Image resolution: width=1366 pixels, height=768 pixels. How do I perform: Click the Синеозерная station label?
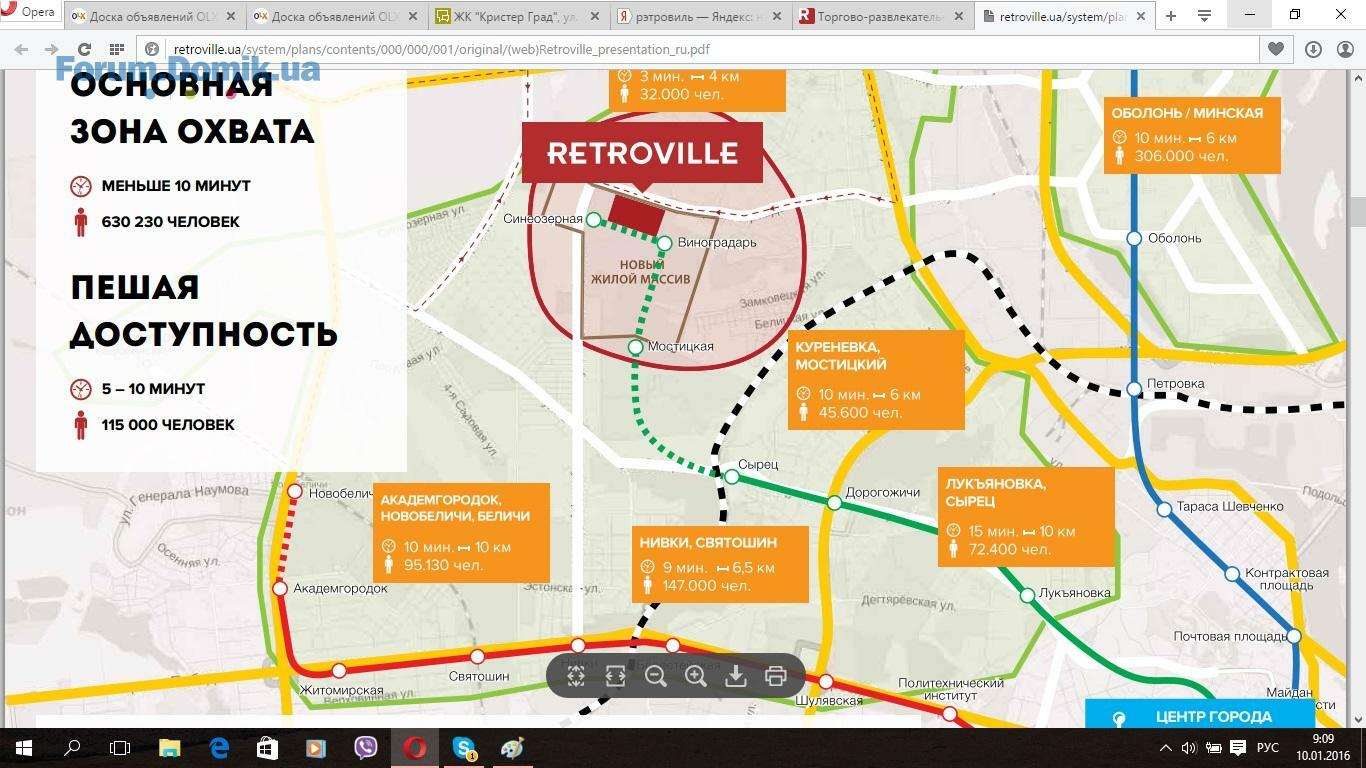point(543,219)
